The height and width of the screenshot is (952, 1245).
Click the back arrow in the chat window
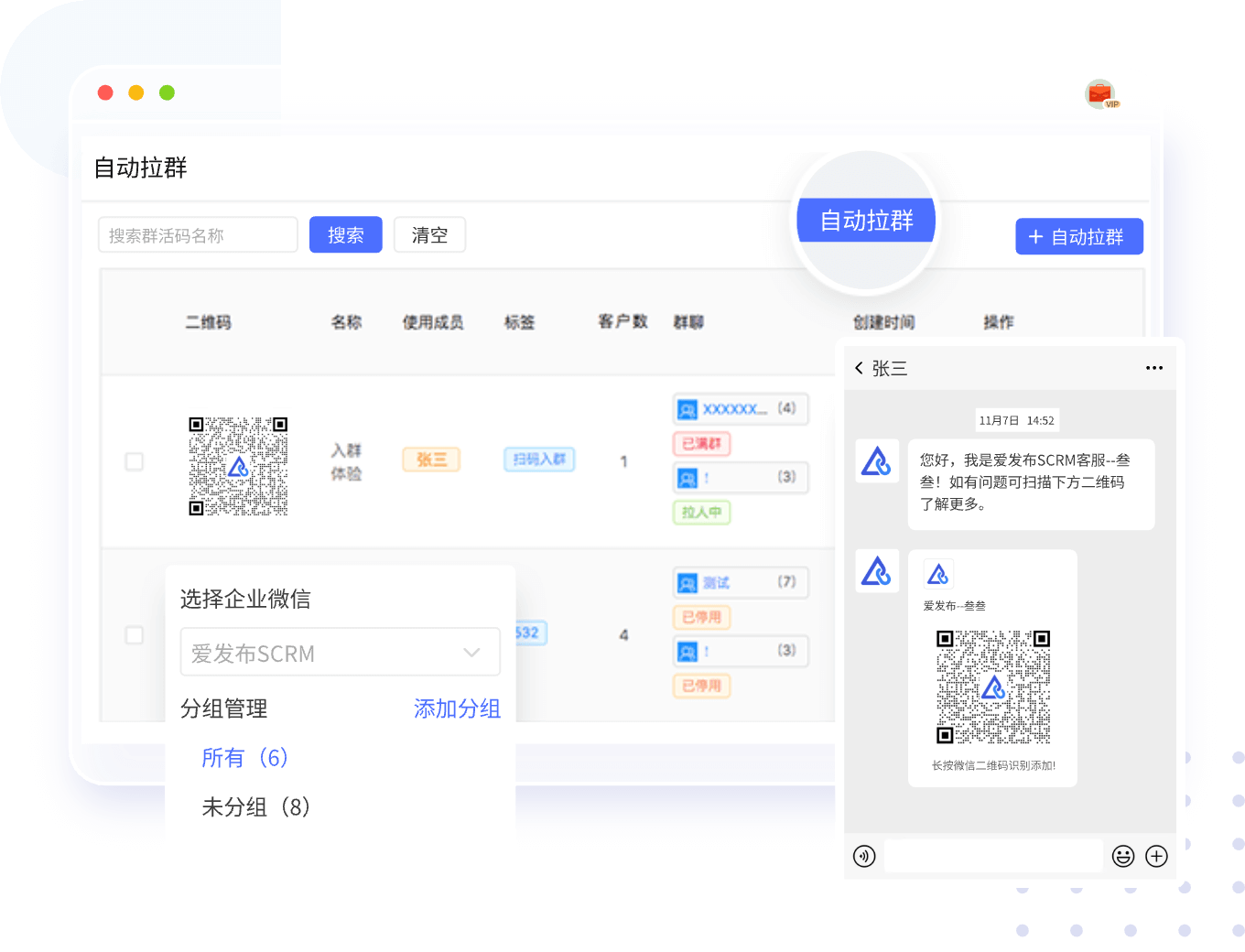[859, 367]
